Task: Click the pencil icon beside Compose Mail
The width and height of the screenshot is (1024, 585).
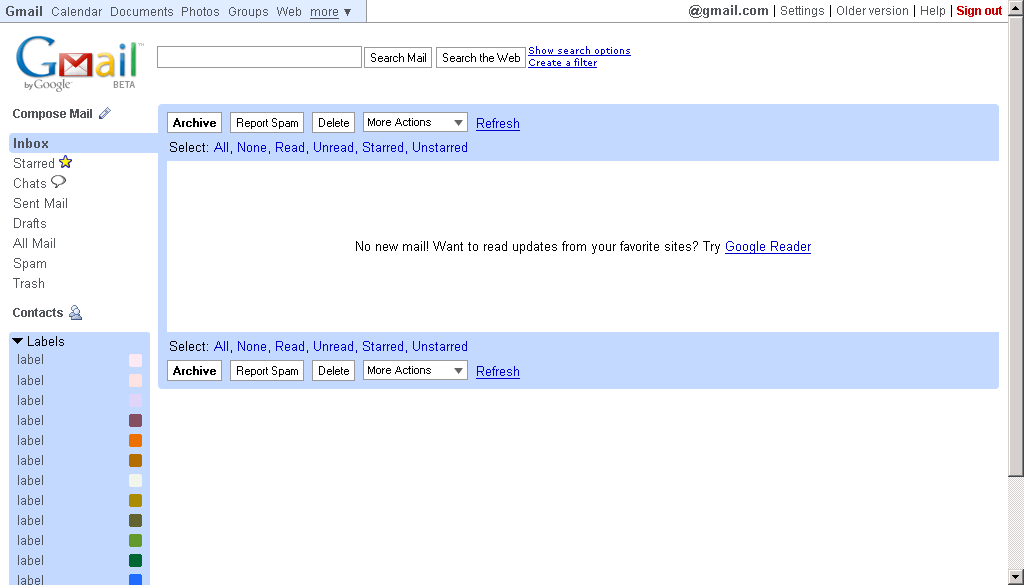Action: tap(104, 114)
